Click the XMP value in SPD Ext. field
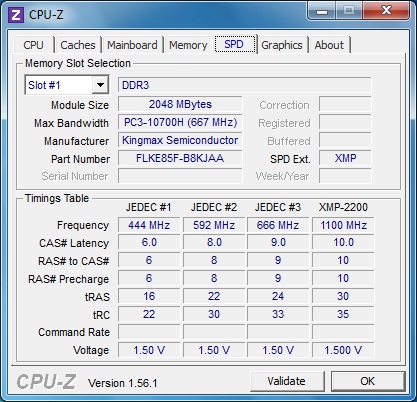This screenshot has width=417, height=402. pyautogui.click(x=345, y=158)
